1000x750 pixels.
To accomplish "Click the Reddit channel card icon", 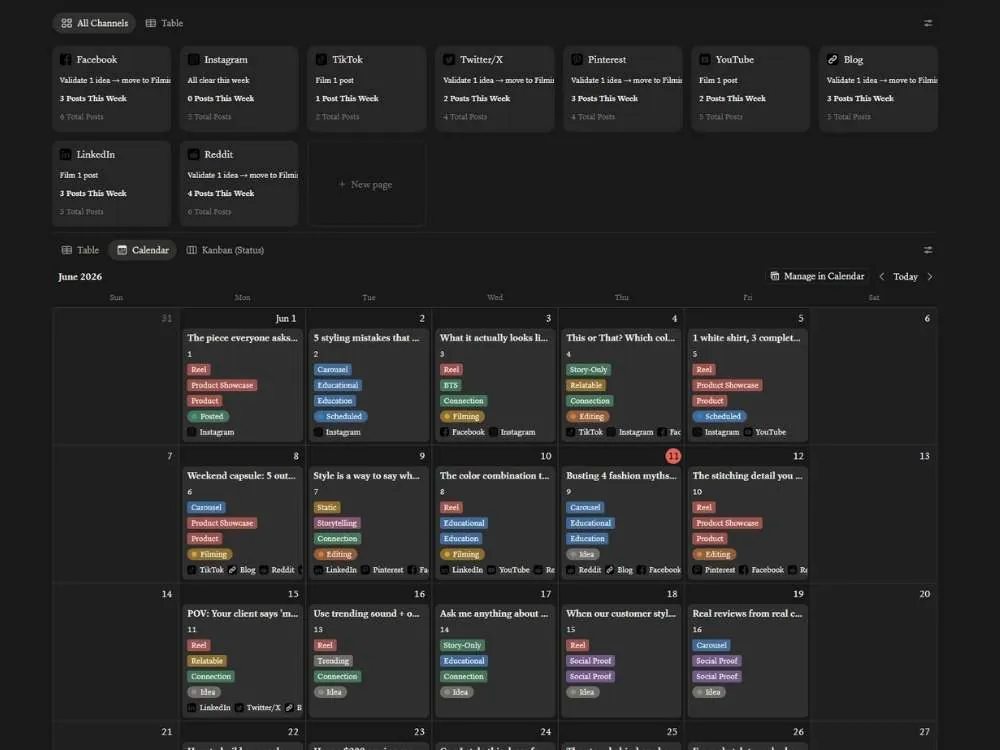I will click(x=193, y=154).
